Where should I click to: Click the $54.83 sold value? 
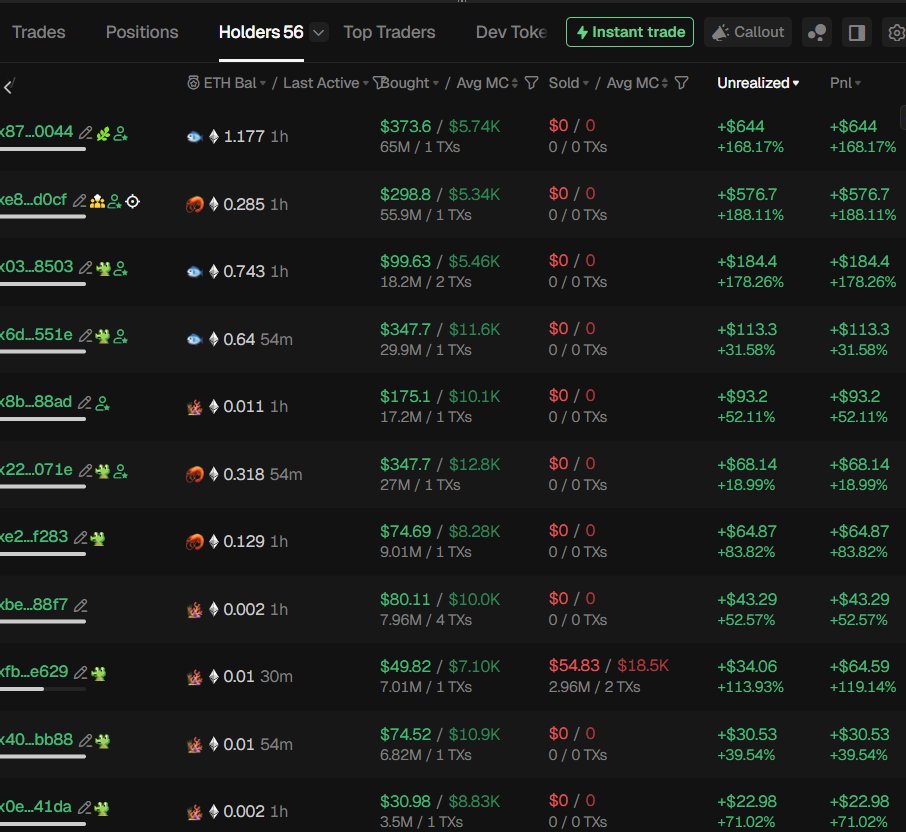coord(574,666)
